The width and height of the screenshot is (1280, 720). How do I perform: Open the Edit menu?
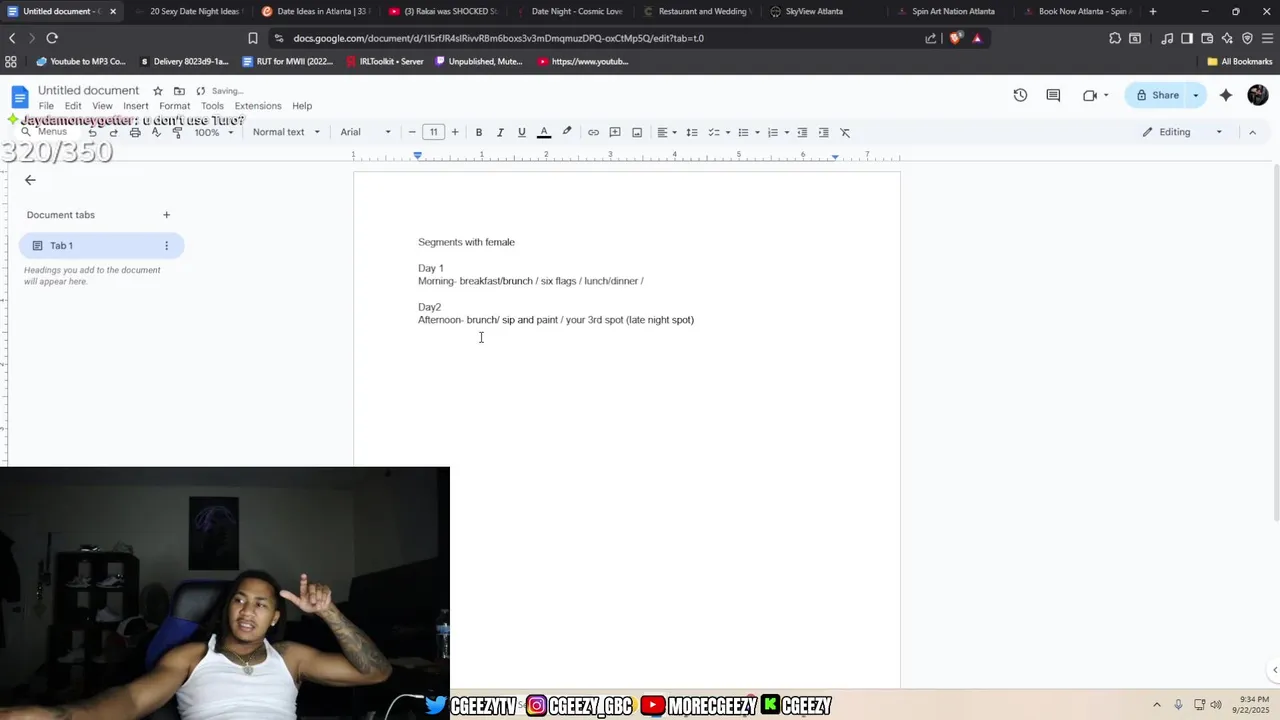(x=73, y=106)
